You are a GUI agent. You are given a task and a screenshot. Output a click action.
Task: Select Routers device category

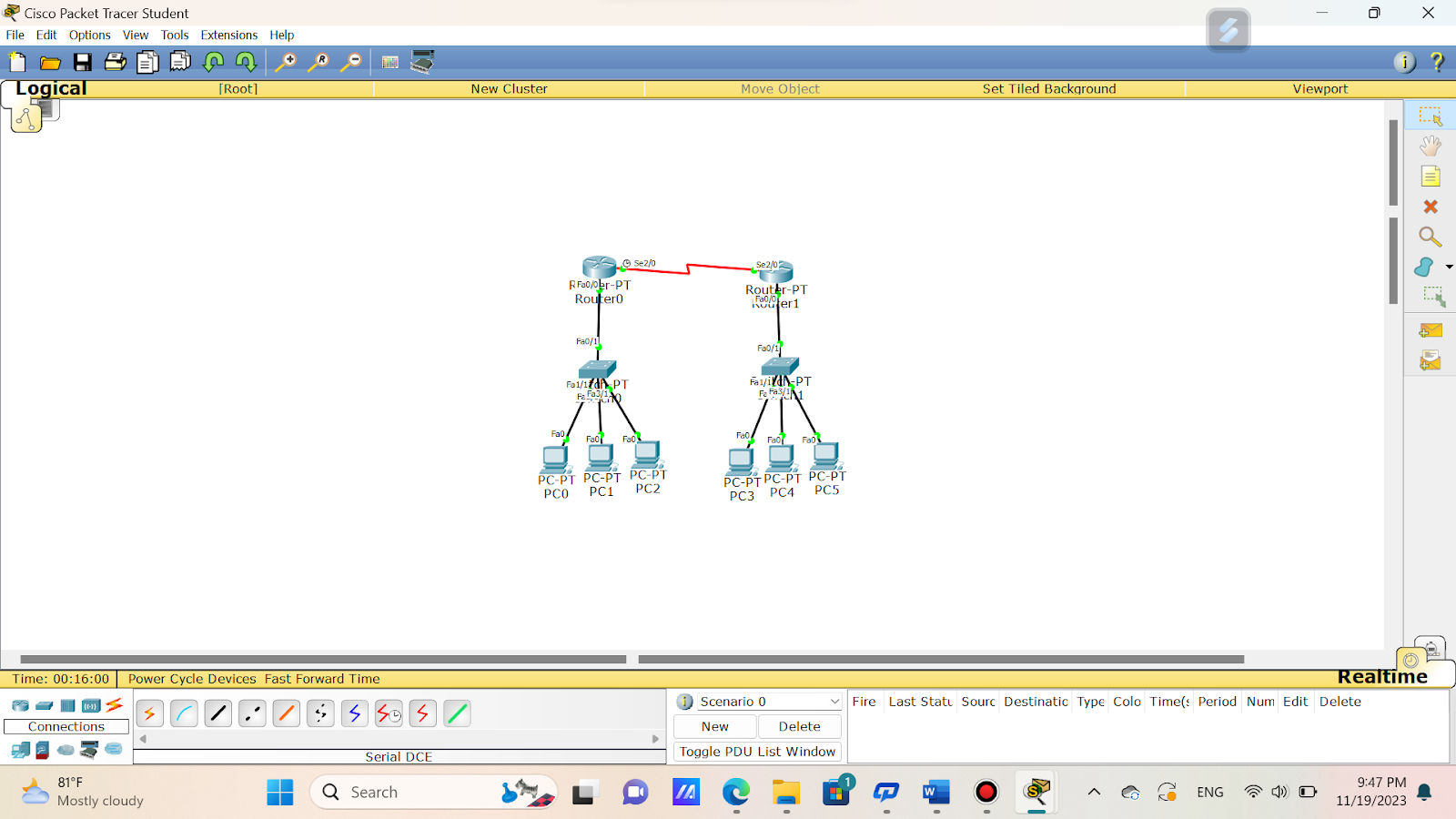click(20, 705)
